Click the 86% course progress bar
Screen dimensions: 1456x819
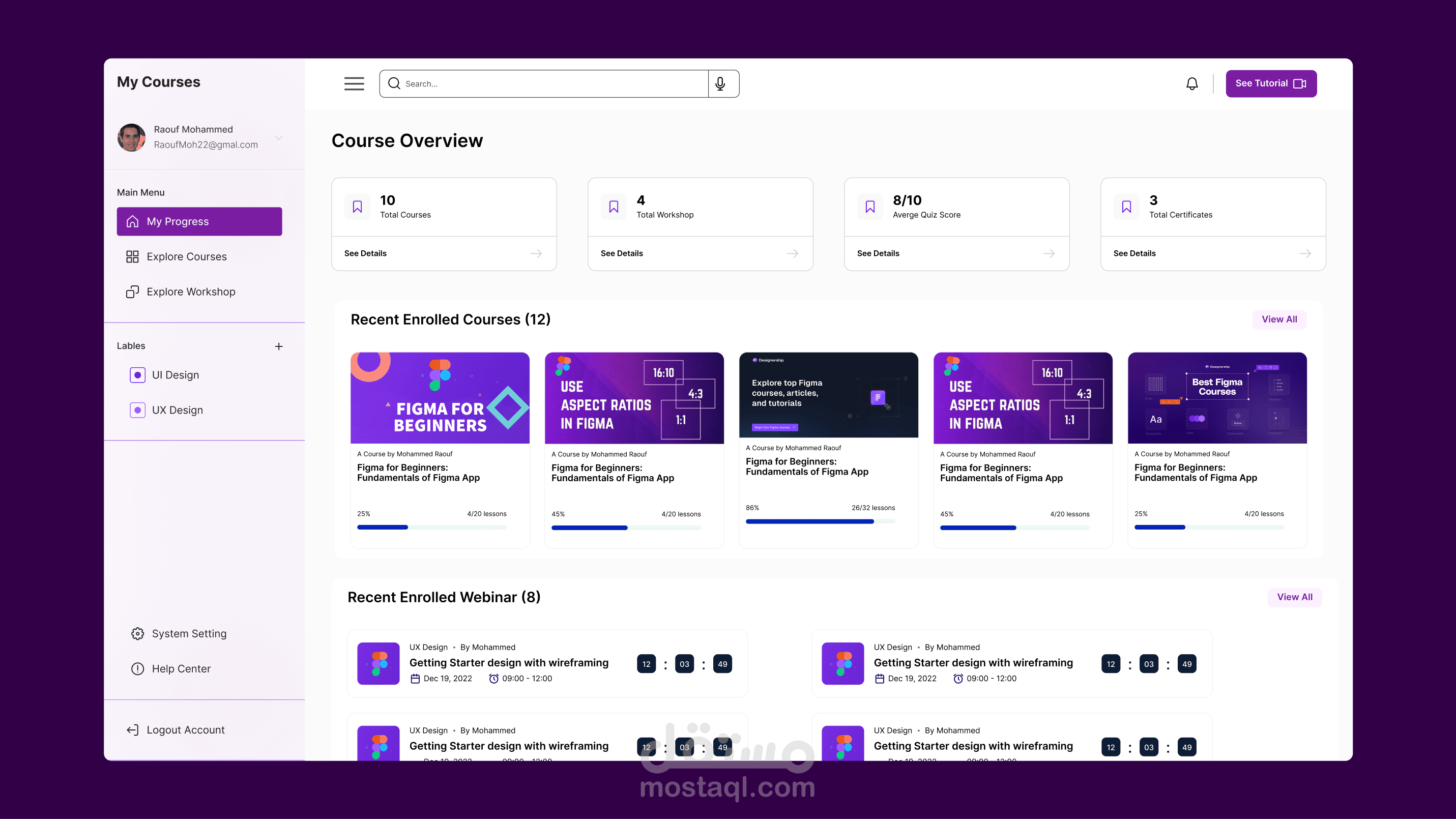[x=820, y=521]
